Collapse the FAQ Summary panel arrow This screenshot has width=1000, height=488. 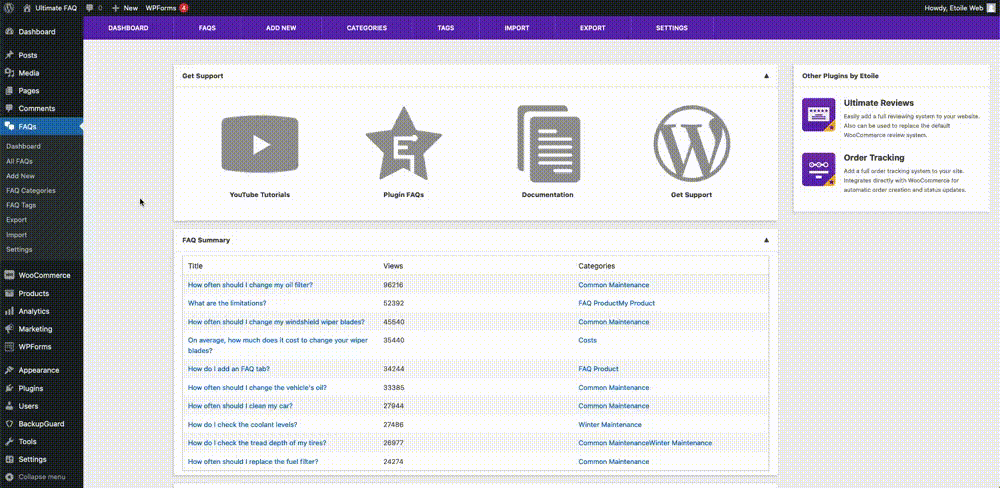tap(766, 240)
